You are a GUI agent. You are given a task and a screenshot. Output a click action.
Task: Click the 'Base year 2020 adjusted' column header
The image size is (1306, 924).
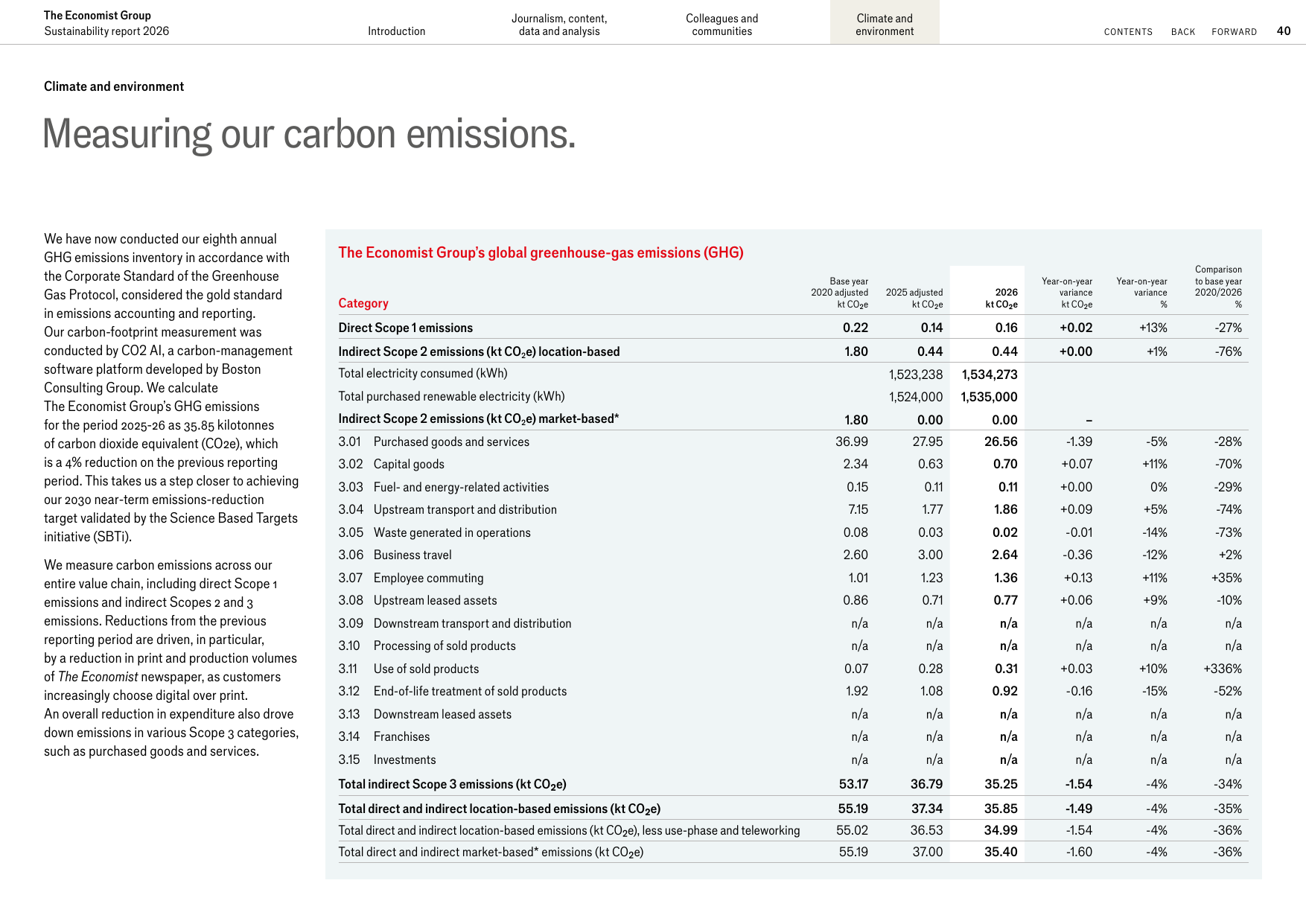839,293
